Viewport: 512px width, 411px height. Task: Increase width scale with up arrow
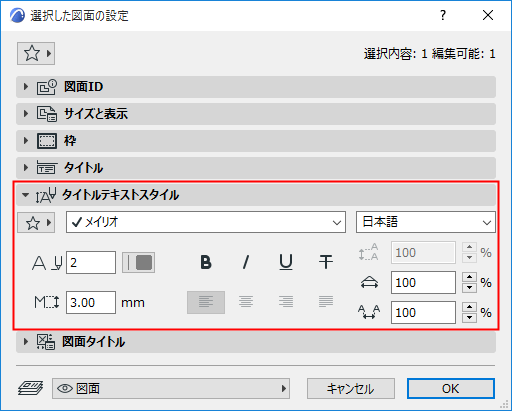click(x=470, y=277)
